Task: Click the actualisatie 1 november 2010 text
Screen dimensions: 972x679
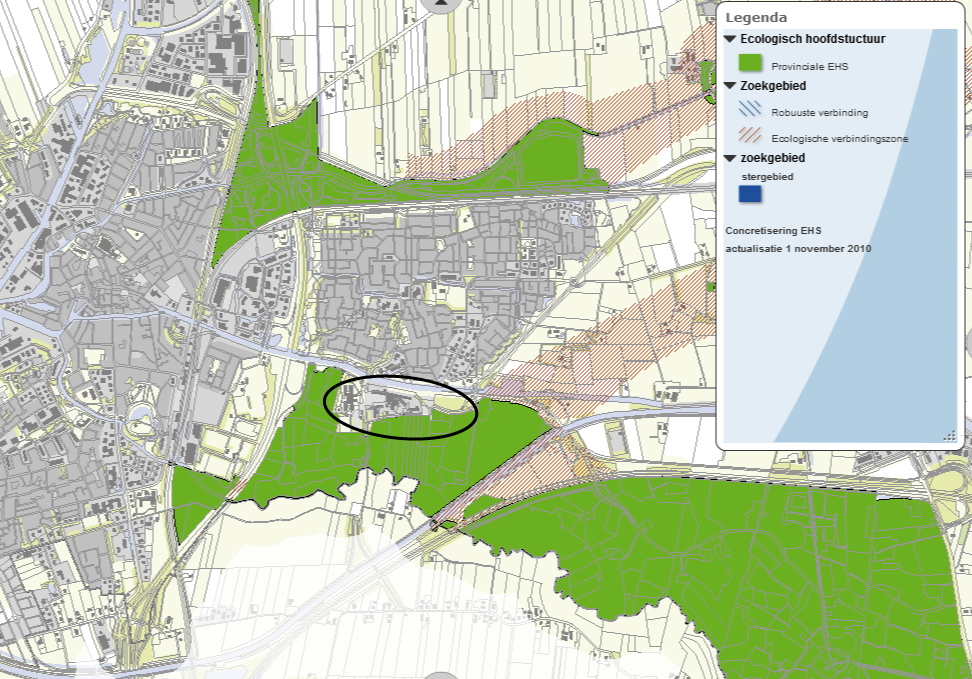Action: coord(798,248)
